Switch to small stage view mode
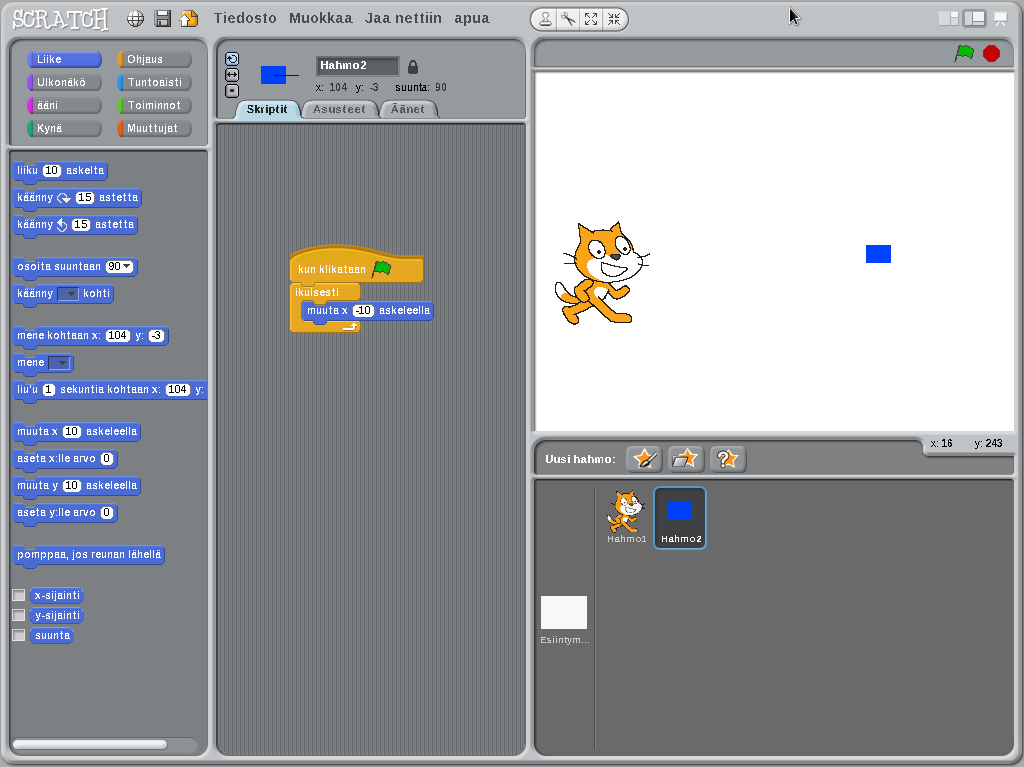Screen dimensions: 1024x767 click(948, 19)
